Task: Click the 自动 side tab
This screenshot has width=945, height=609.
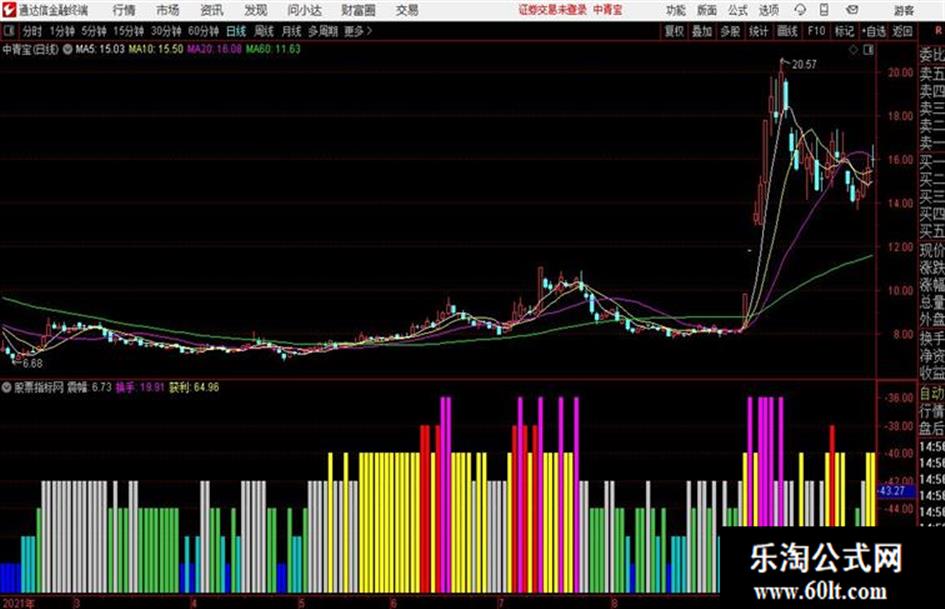Action: [x=932, y=394]
